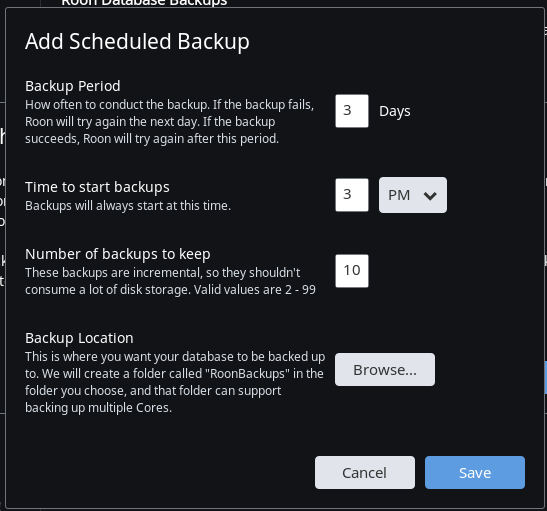Click the Number of backups to keep heading
Image resolution: width=547 pixels, height=511 pixels.
pyautogui.click(x=118, y=254)
